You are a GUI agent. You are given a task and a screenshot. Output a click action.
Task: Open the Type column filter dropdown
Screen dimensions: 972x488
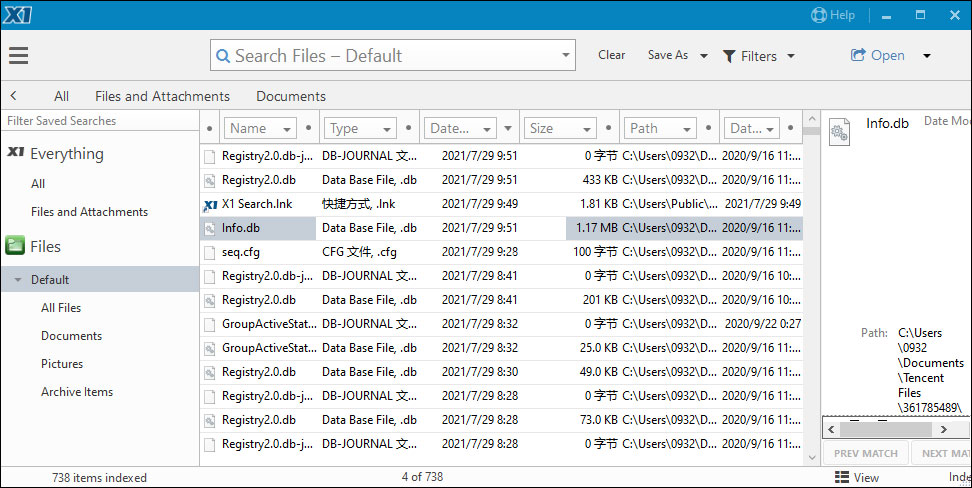point(387,130)
